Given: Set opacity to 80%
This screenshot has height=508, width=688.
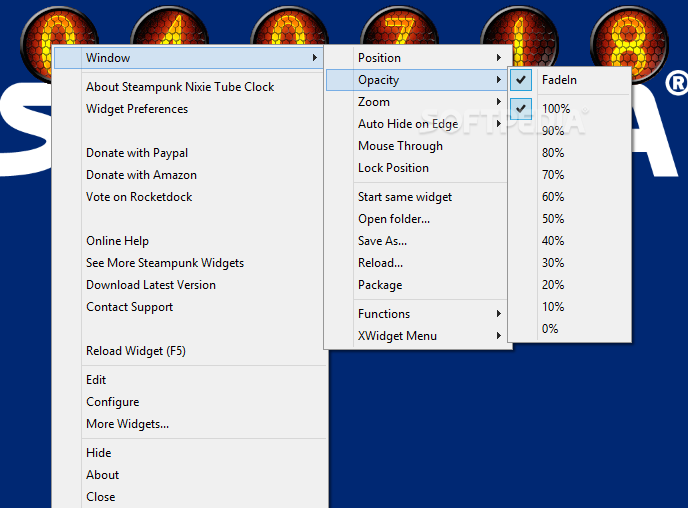Looking at the screenshot, I should coord(570,153).
